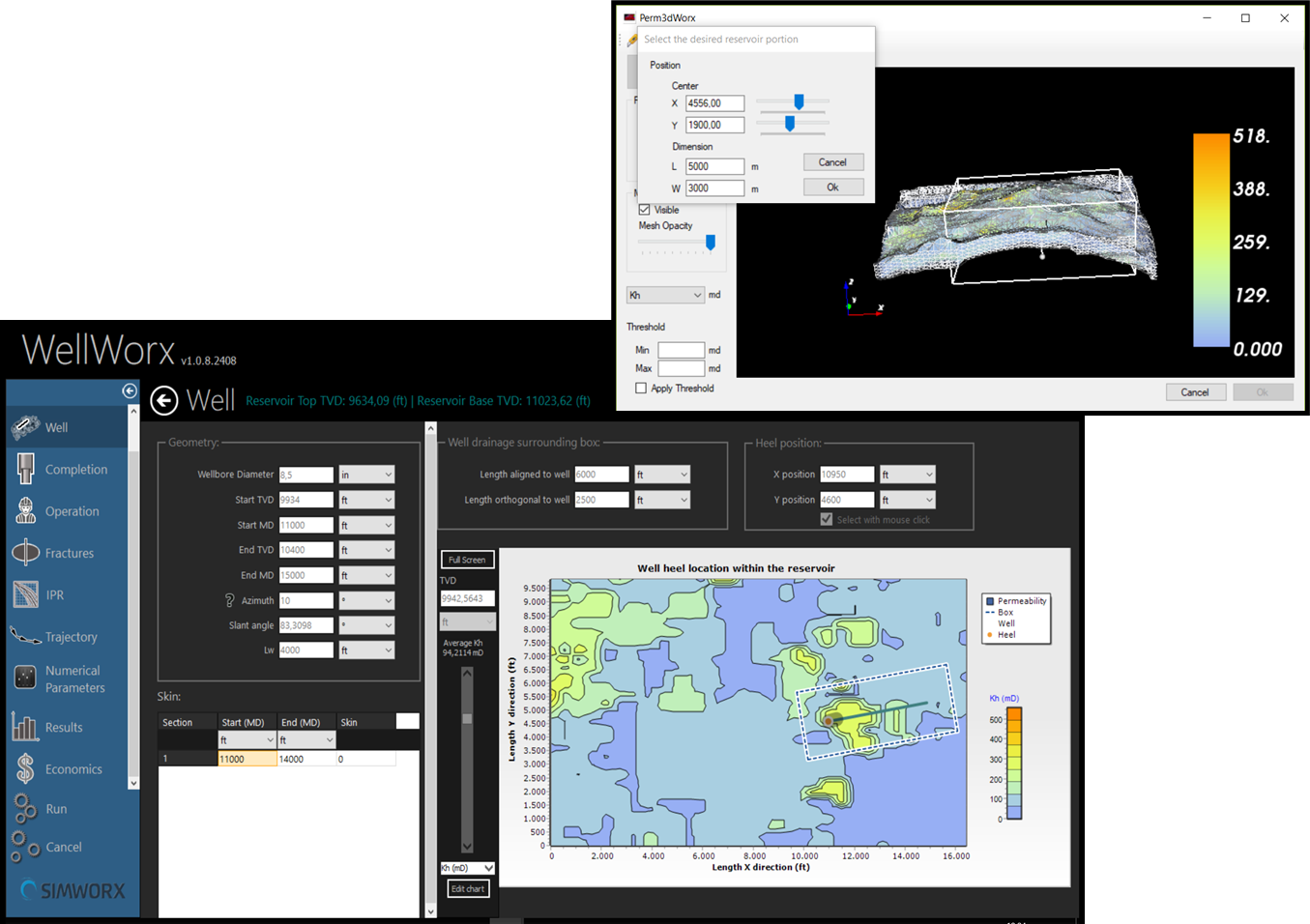This screenshot has height=924, width=1310.
Task: Open the Operation section icon
Action: click(26, 511)
